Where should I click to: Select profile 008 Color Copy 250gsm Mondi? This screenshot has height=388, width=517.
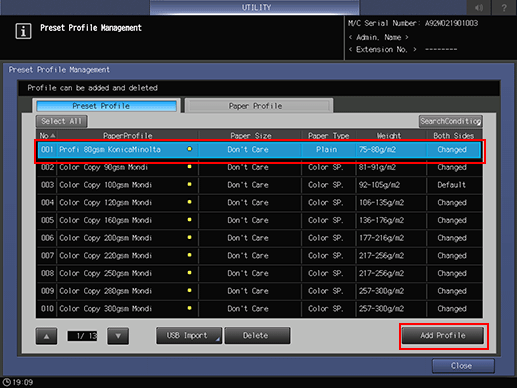259,273
